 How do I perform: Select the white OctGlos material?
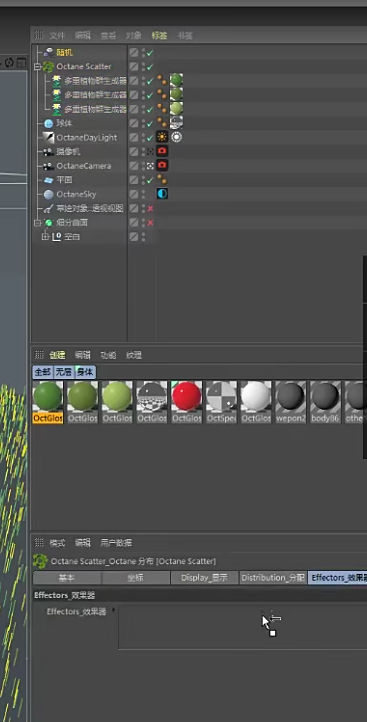pyautogui.click(x=256, y=402)
